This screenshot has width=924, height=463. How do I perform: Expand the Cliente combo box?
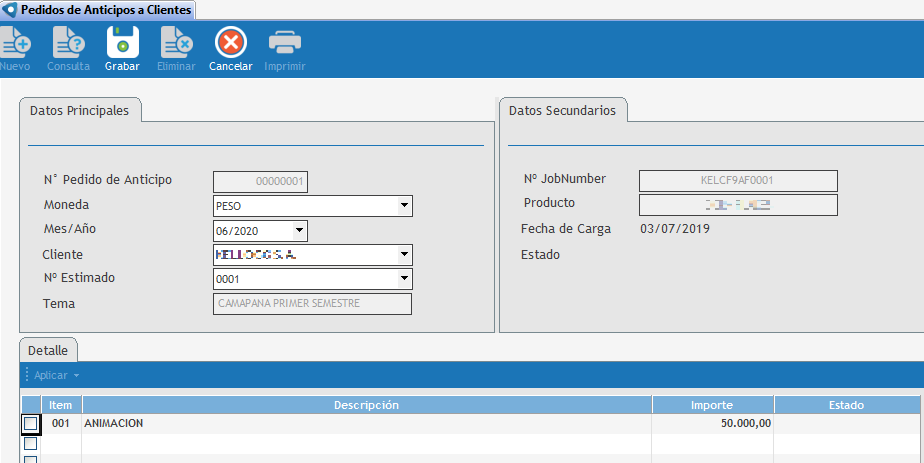point(404,255)
